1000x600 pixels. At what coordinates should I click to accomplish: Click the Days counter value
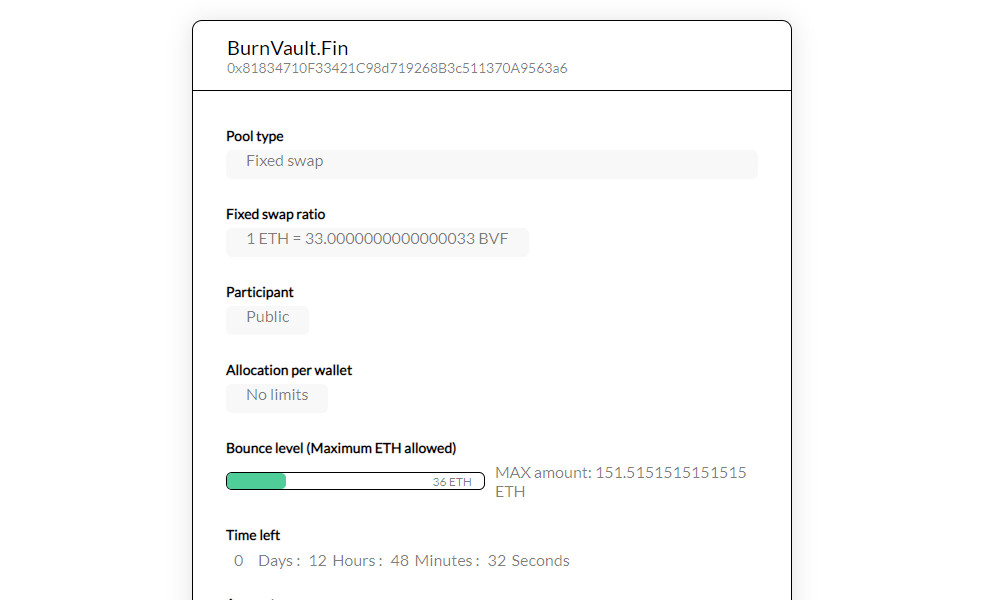pos(239,561)
